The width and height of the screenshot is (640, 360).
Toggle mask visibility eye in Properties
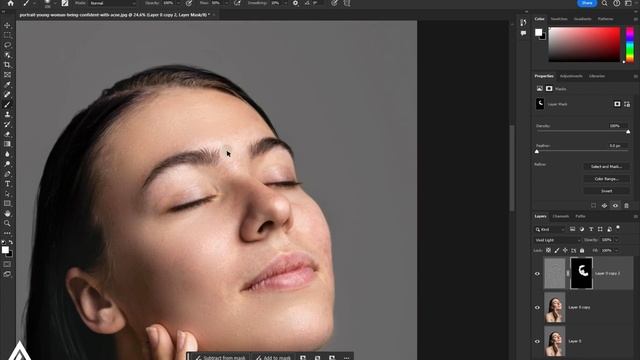[x=616, y=206]
